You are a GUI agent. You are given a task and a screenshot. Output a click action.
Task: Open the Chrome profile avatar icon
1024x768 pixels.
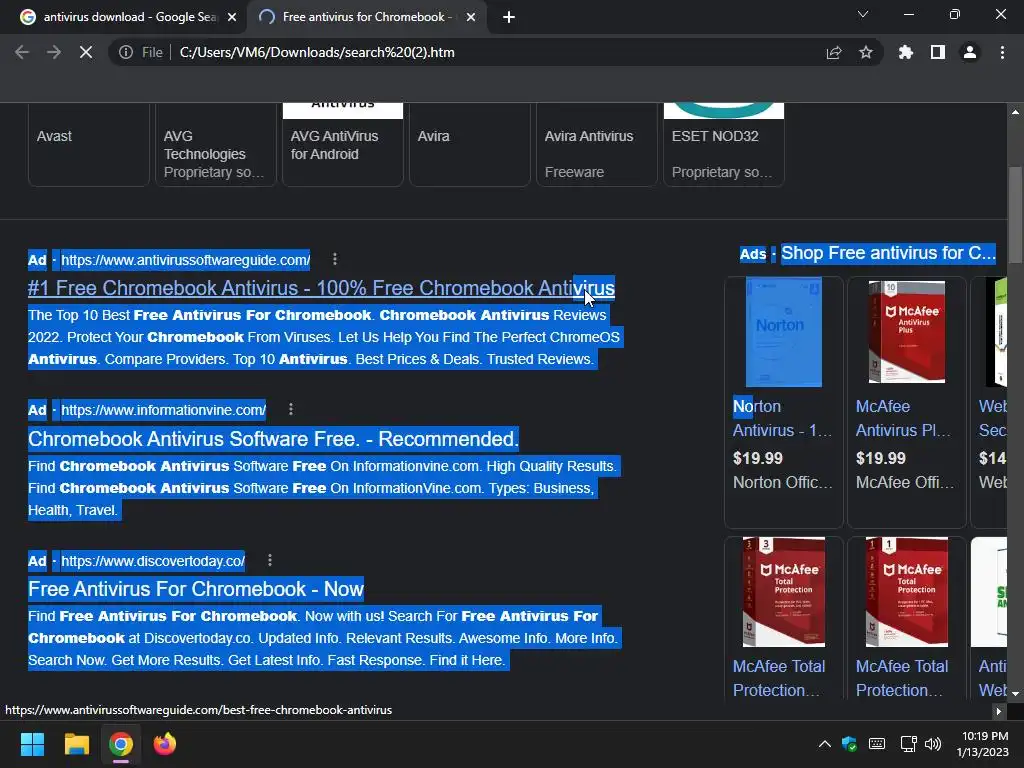click(x=969, y=52)
